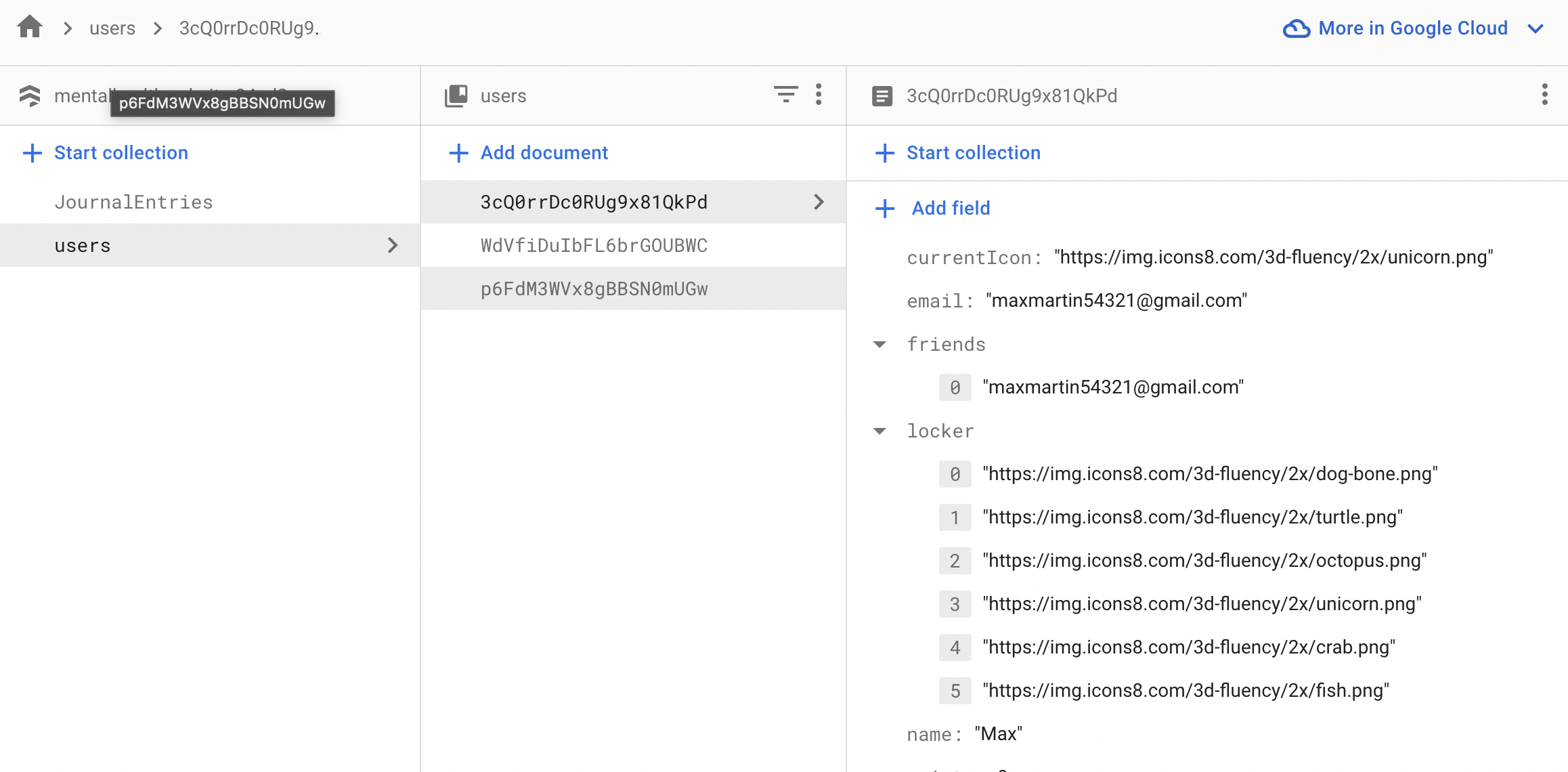This screenshot has height=772, width=1568.
Task: Collapse the friends array field
Action: click(x=879, y=345)
